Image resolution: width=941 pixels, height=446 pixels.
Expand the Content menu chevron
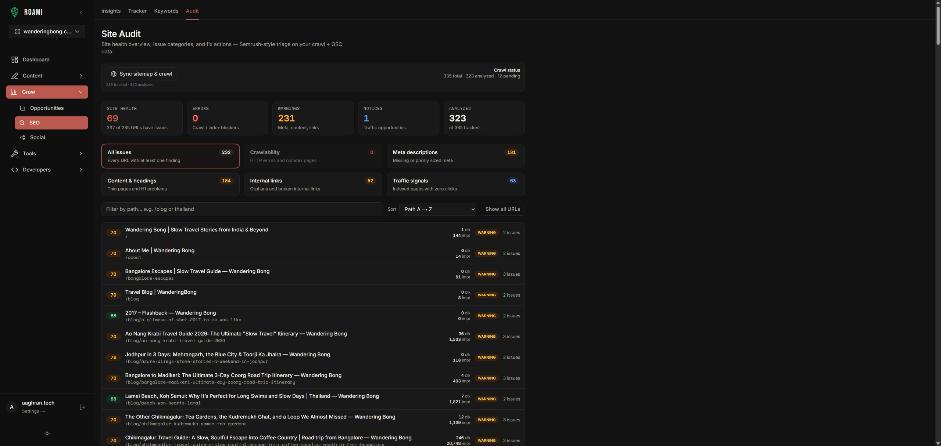pos(80,76)
